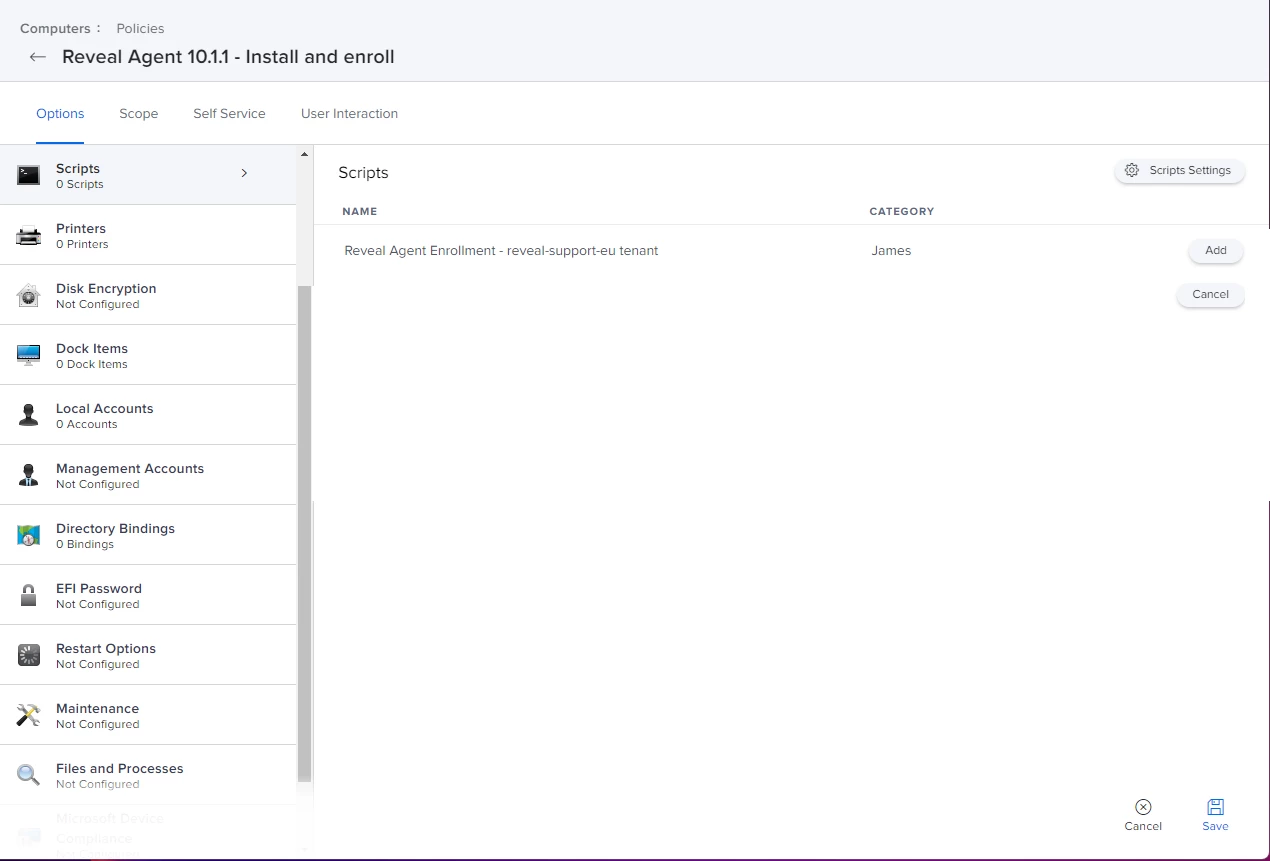Viewport: 1270px width, 861px height.
Task: Click the 'James' category cell
Action: pos(891,251)
